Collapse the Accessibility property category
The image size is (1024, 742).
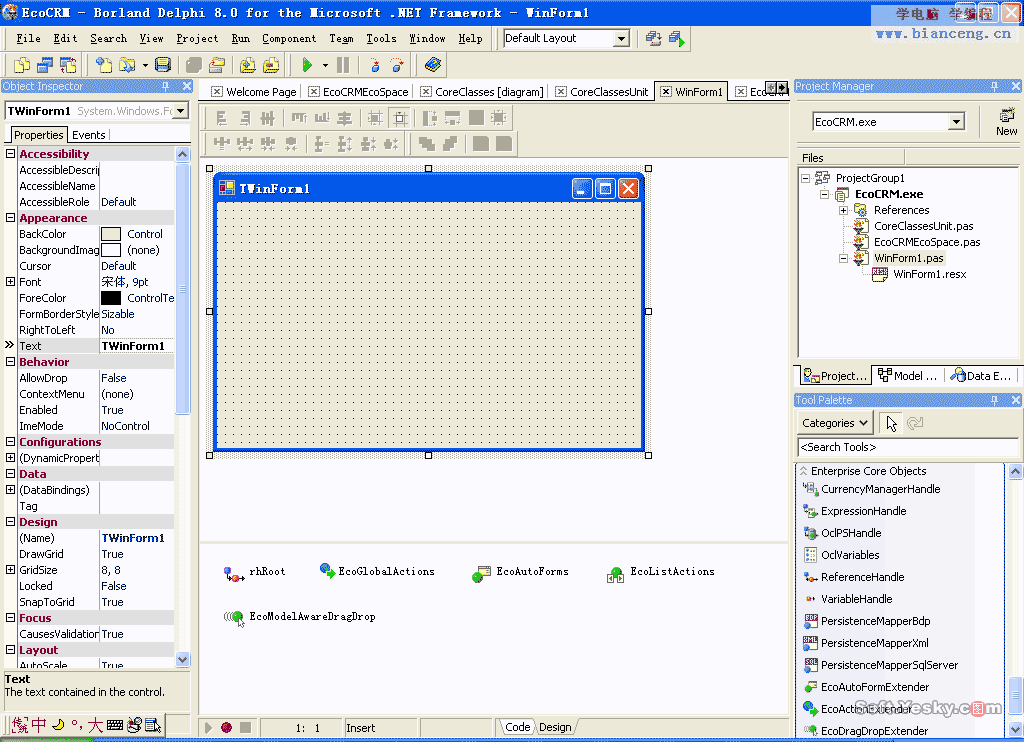point(10,153)
